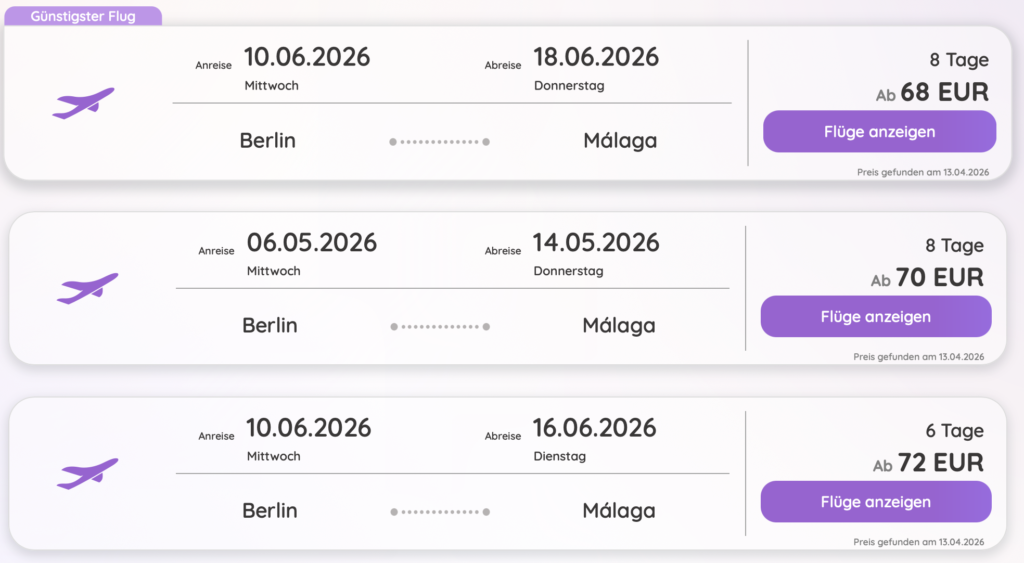This screenshot has height=563, width=1024.
Task: Select the 06.05.2026 Anreise date
Action: point(312,243)
